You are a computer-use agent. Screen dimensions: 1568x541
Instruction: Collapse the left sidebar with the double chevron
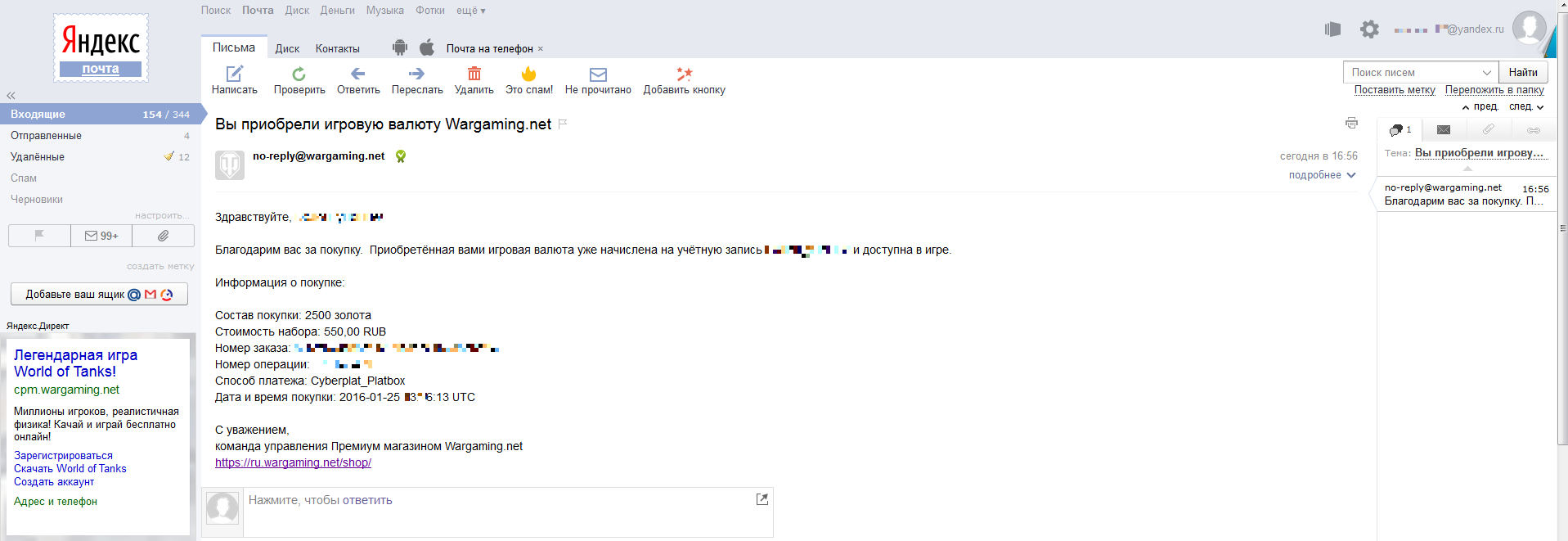click(11, 96)
